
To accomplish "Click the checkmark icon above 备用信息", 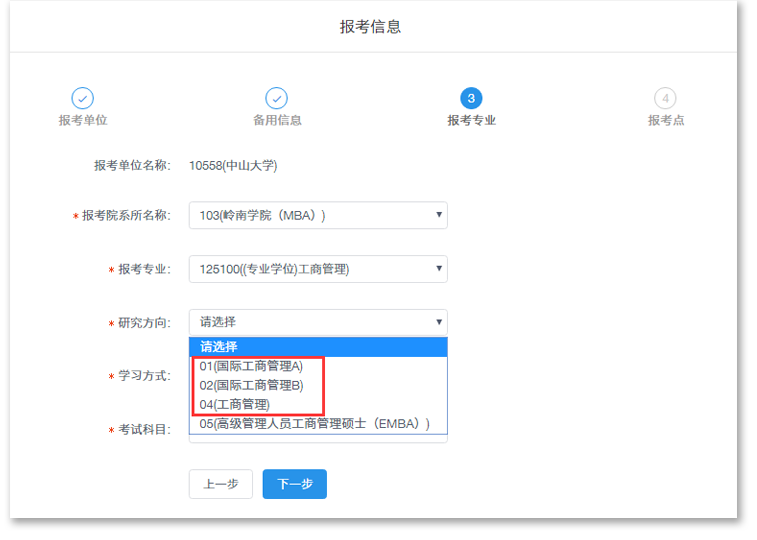I will click(276, 98).
